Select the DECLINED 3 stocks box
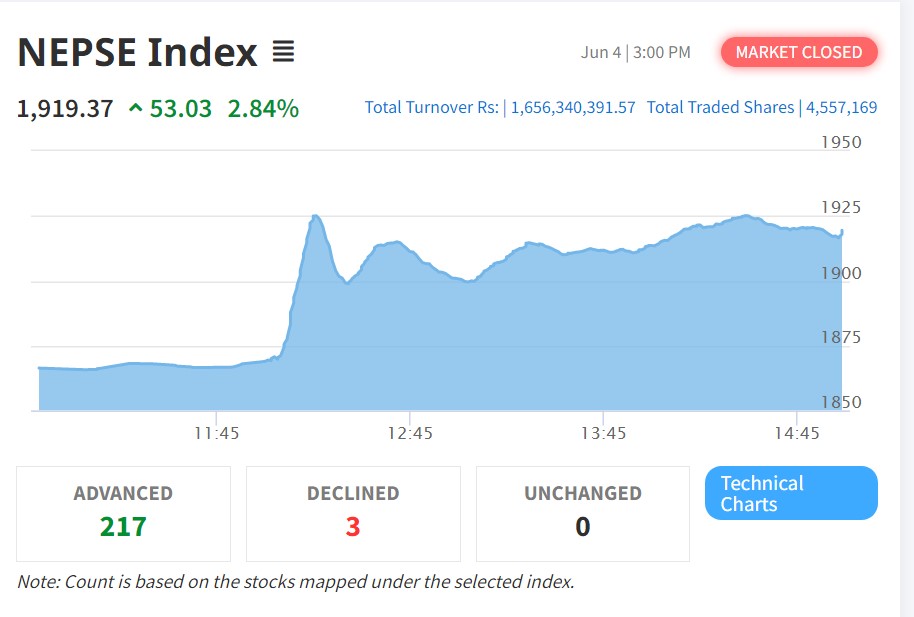The height and width of the screenshot is (617, 914). coord(353,513)
